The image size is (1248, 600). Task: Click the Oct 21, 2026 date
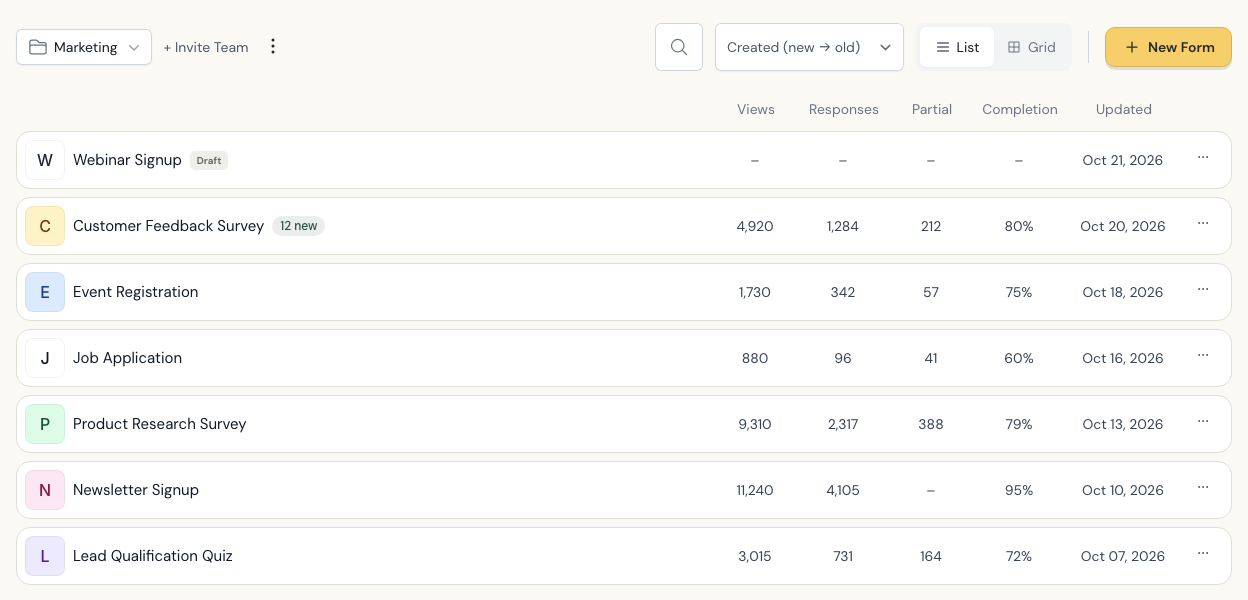(1123, 160)
